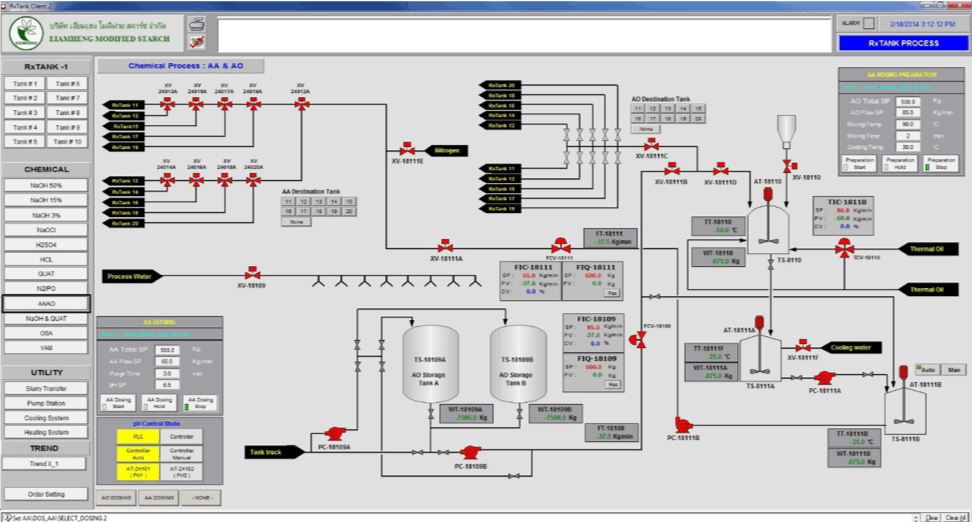Viewport: 972px width, 522px height.
Task: Set pH control mode to Controller
Action: tap(182, 436)
